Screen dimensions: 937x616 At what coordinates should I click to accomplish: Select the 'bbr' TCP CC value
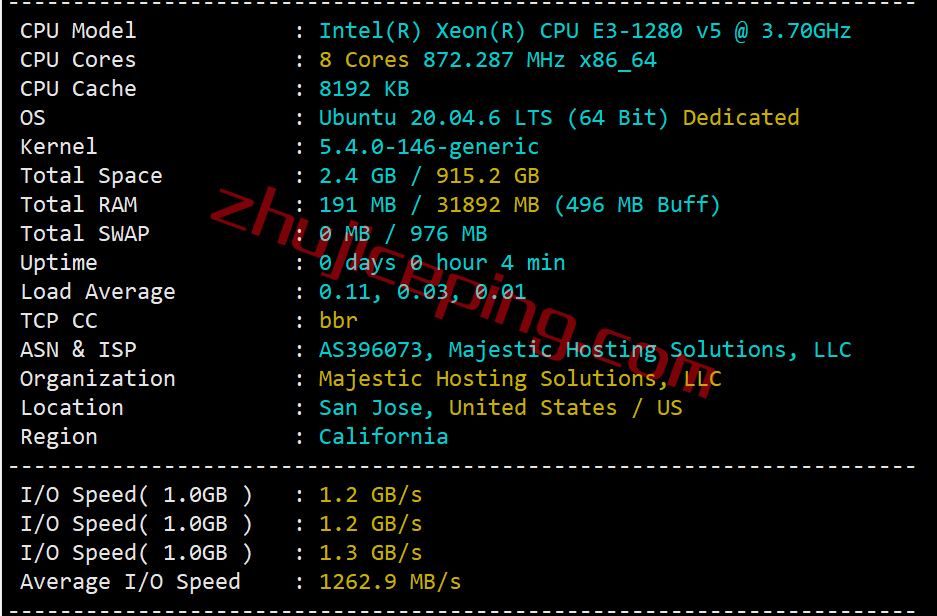(338, 321)
